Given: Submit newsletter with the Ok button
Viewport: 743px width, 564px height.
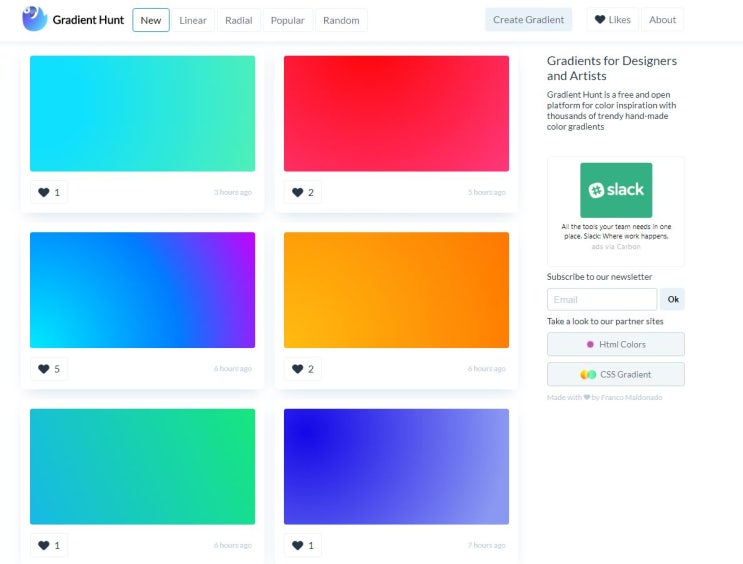Looking at the screenshot, I should (x=673, y=300).
